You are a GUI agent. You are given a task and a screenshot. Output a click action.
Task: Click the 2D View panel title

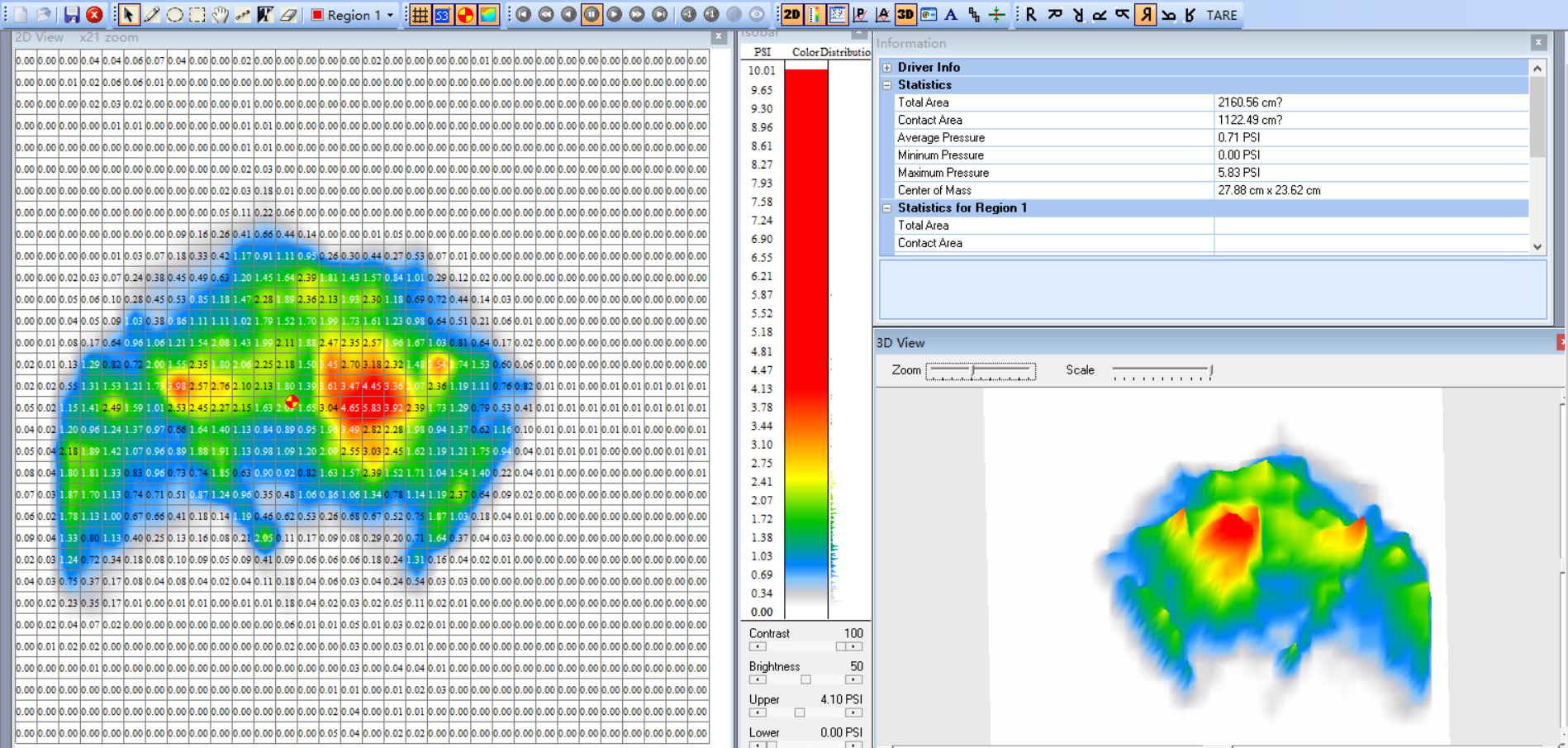[39, 37]
